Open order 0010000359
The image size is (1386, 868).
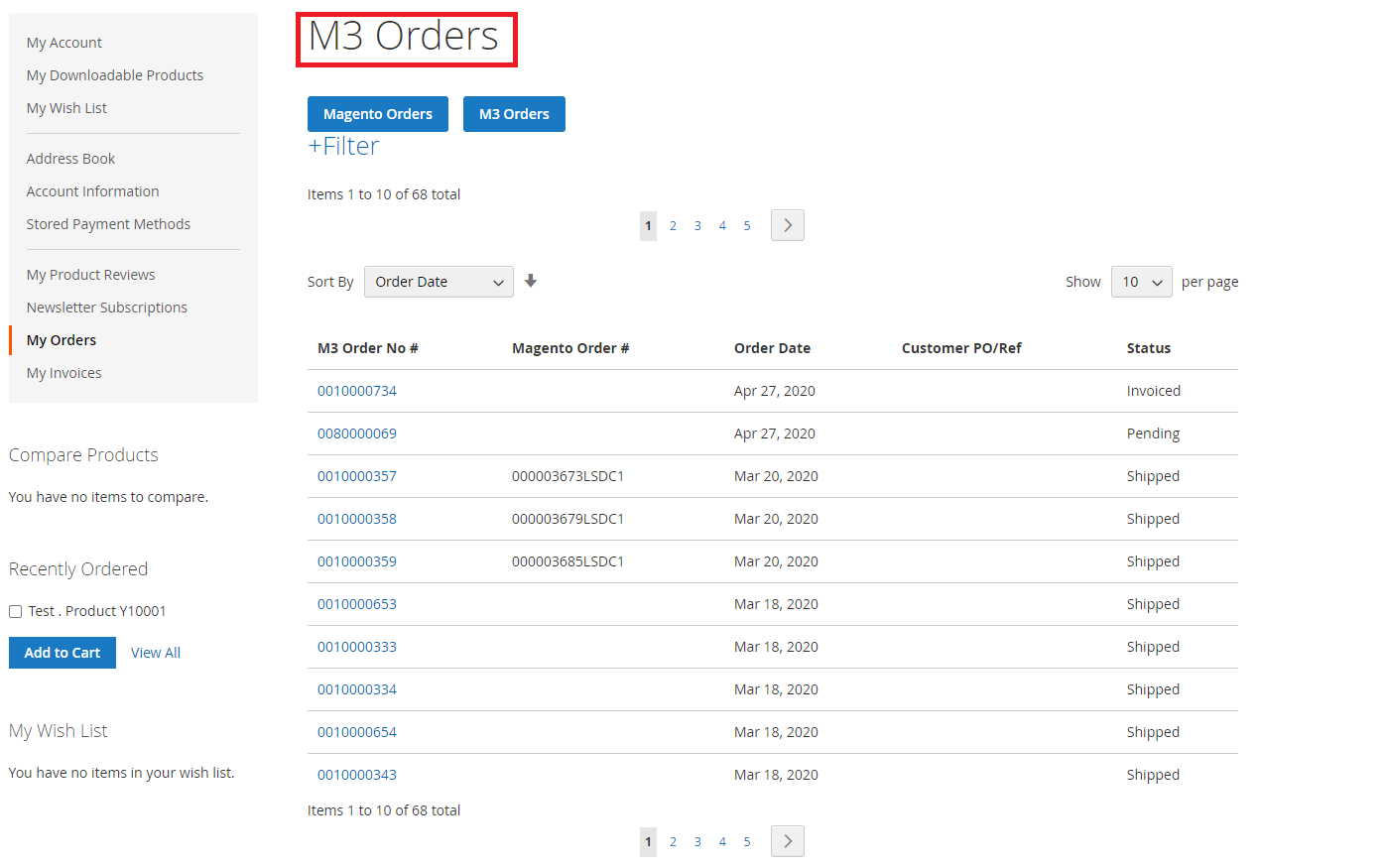[357, 561]
